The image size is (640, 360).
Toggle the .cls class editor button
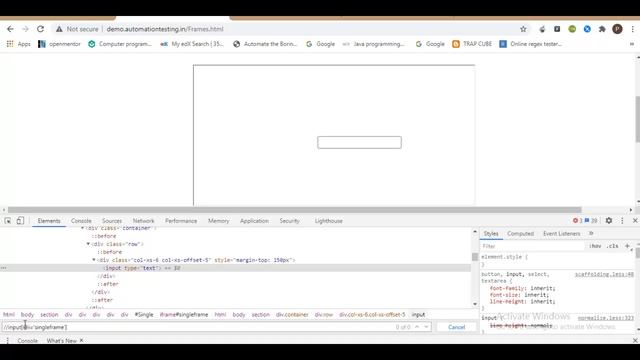612,246
